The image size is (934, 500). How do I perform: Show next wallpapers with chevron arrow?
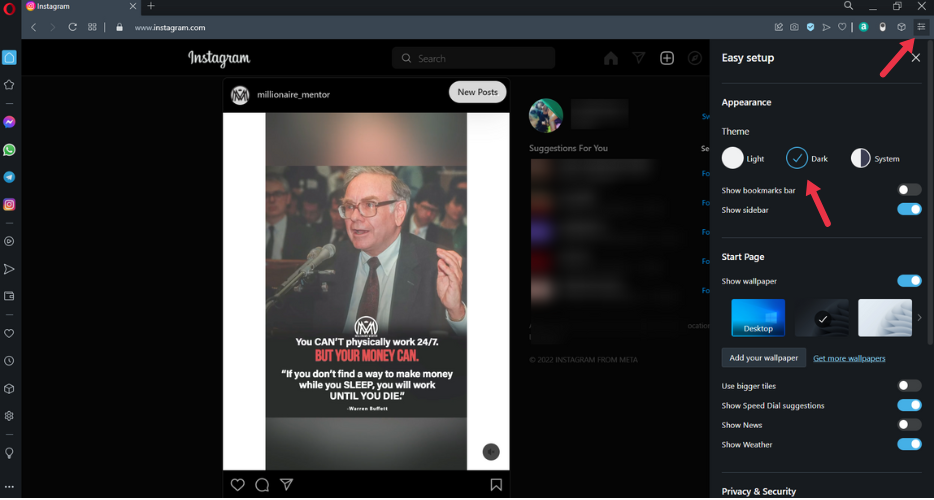(x=919, y=318)
